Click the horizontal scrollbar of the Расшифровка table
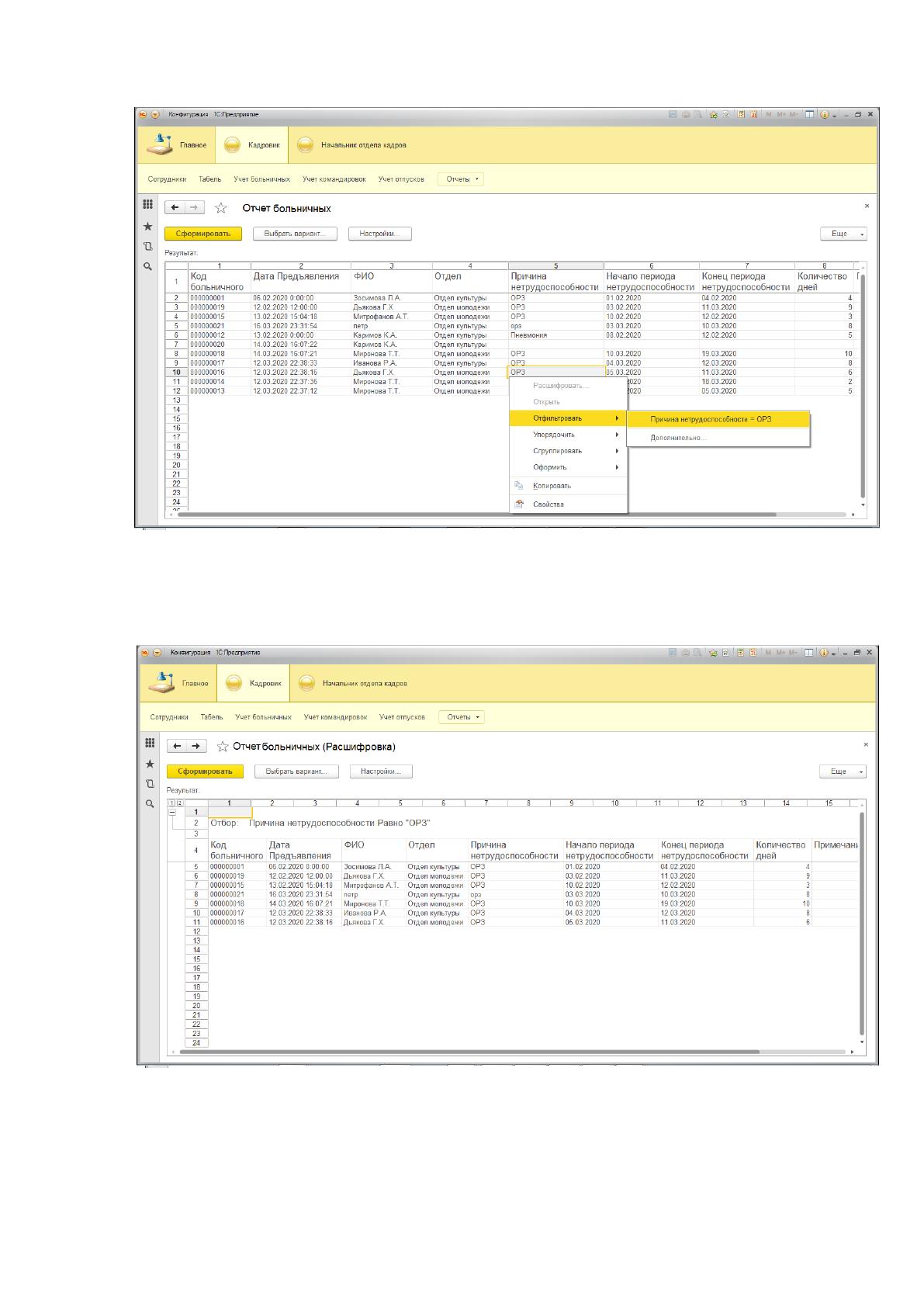 469,1052
